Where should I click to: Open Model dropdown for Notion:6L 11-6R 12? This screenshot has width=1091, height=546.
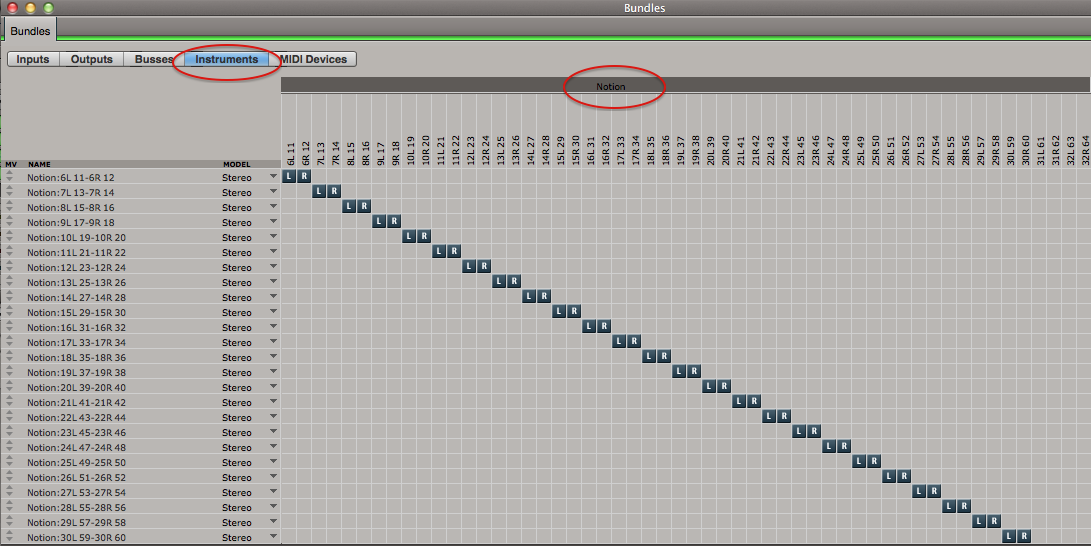pos(273,177)
